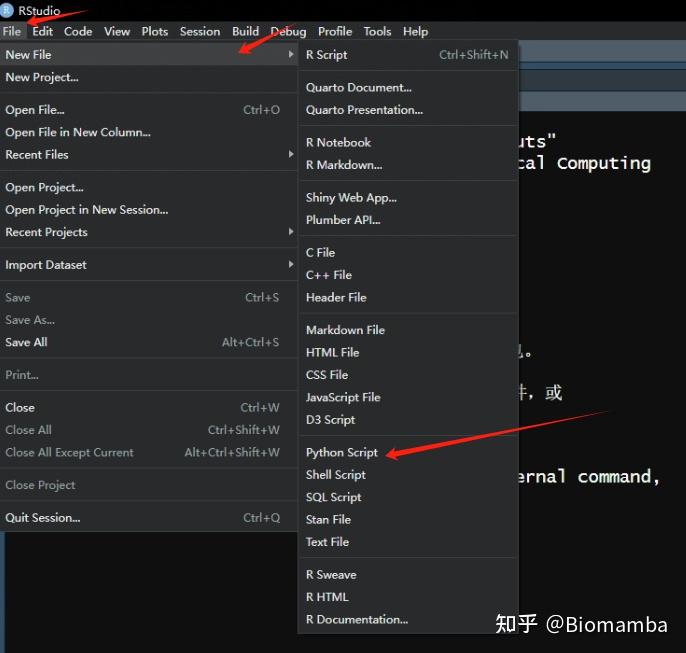Open the Plots menu

pos(154,31)
